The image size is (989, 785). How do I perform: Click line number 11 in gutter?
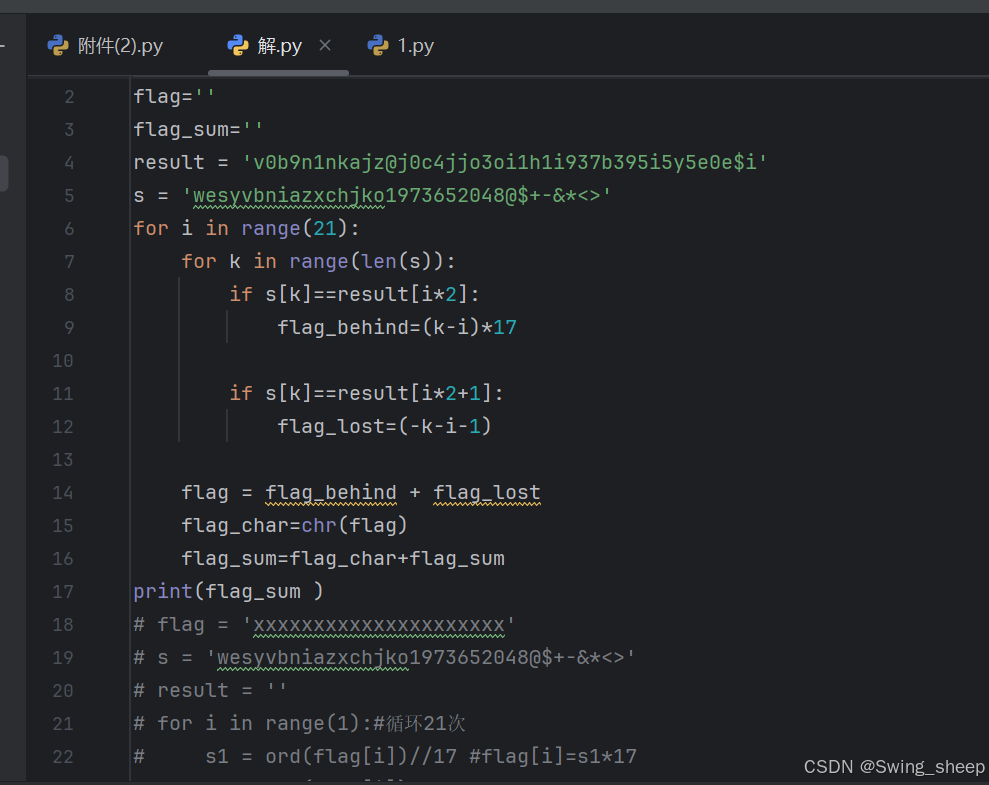62,394
